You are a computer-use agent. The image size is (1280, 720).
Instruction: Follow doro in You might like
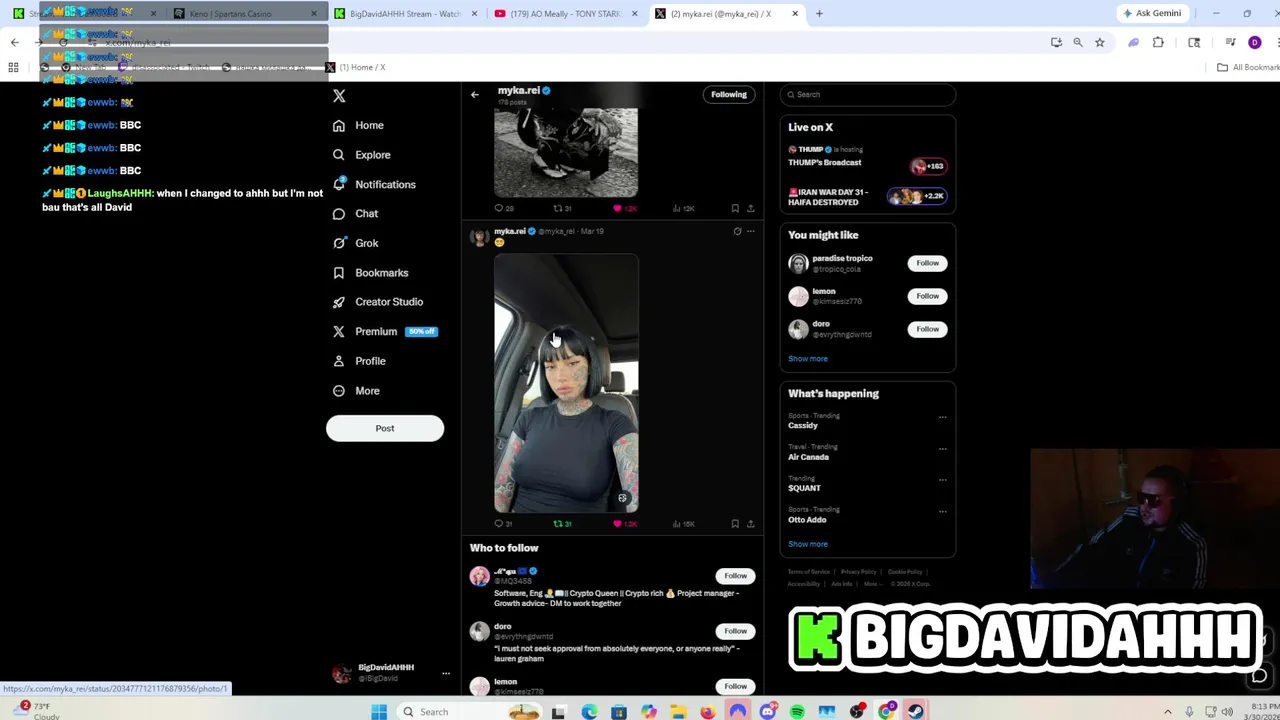[x=927, y=329]
